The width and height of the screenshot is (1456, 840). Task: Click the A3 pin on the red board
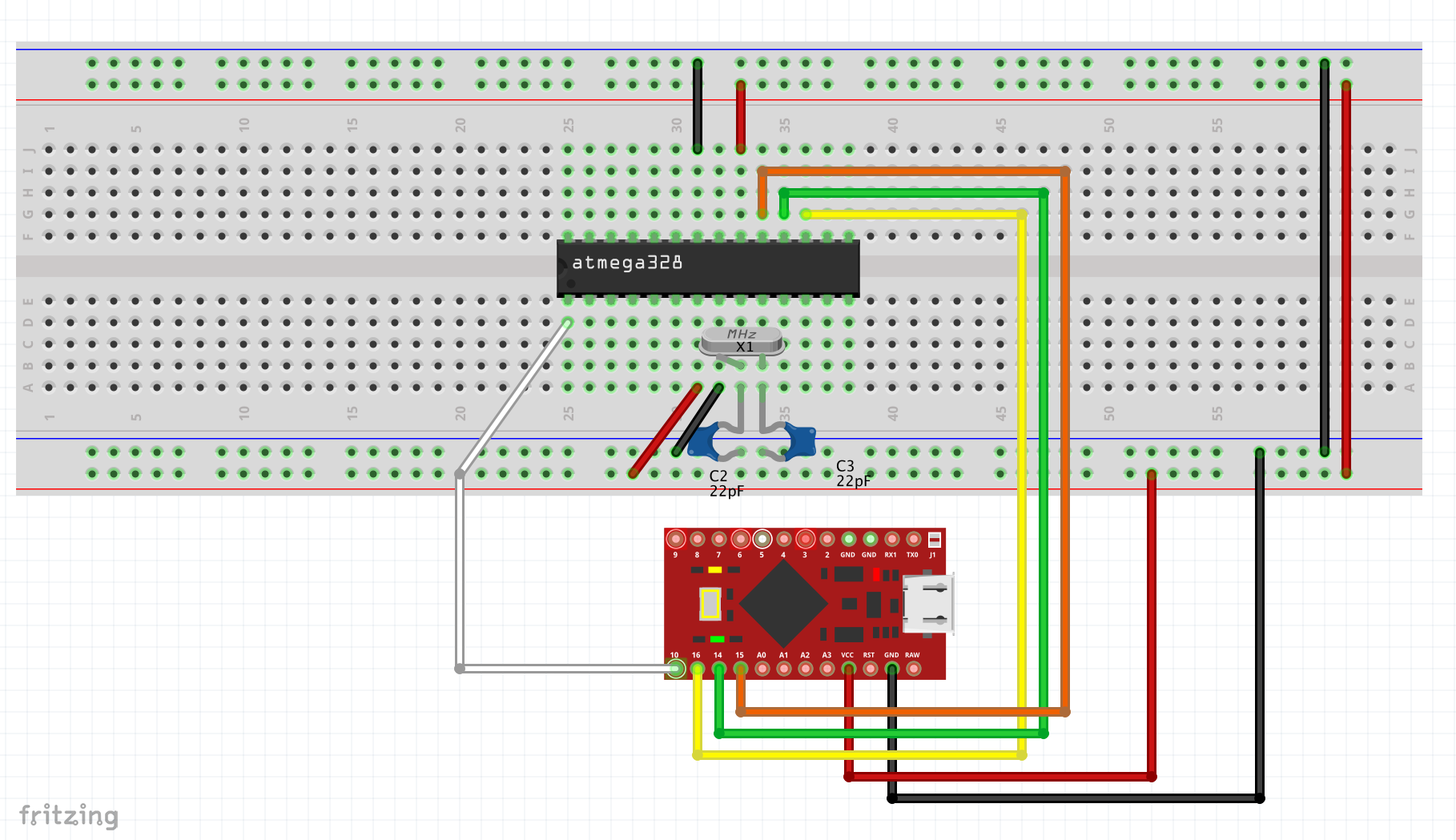click(x=827, y=669)
